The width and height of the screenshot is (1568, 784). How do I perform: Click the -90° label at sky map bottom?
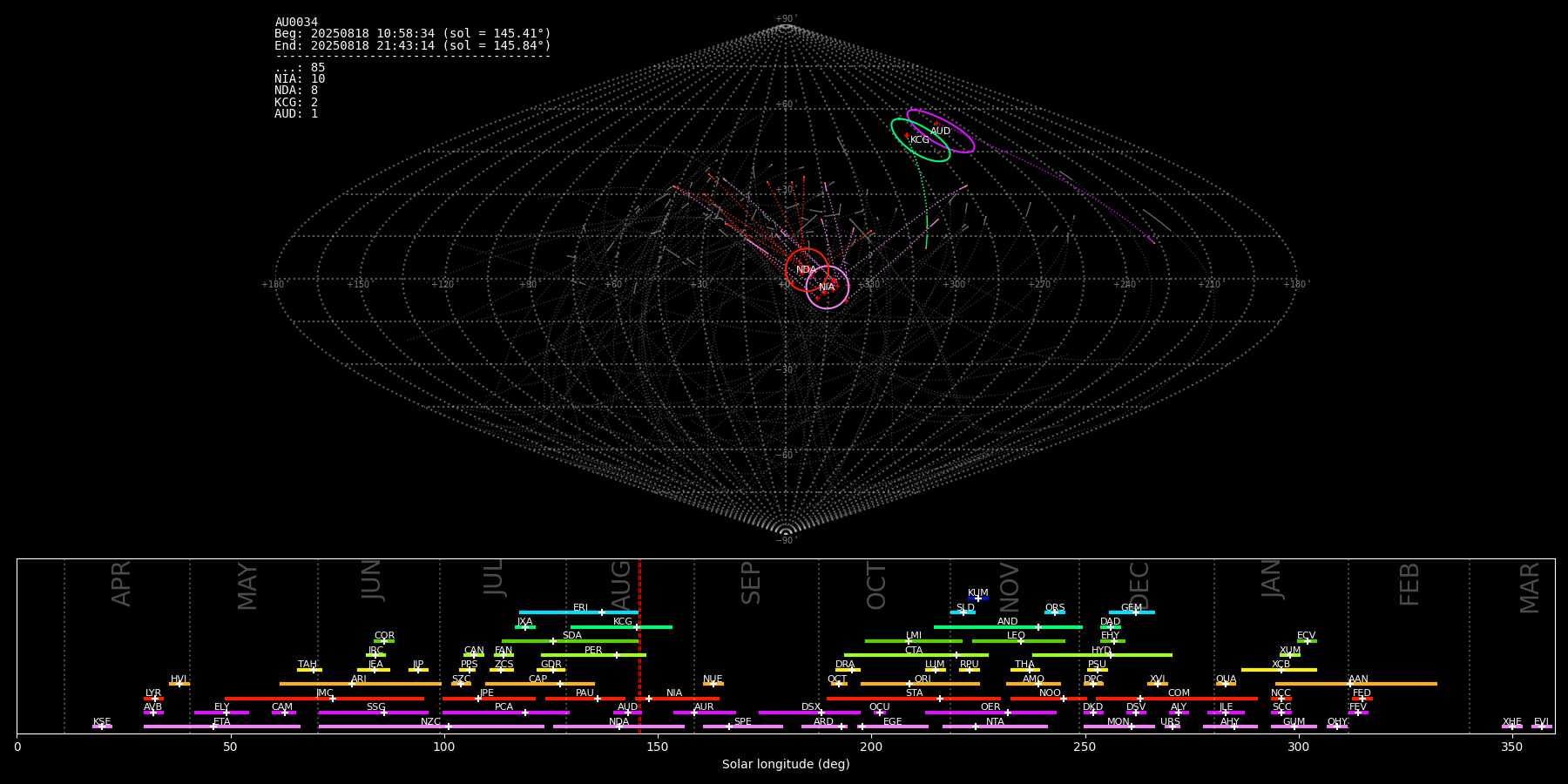coord(786,541)
